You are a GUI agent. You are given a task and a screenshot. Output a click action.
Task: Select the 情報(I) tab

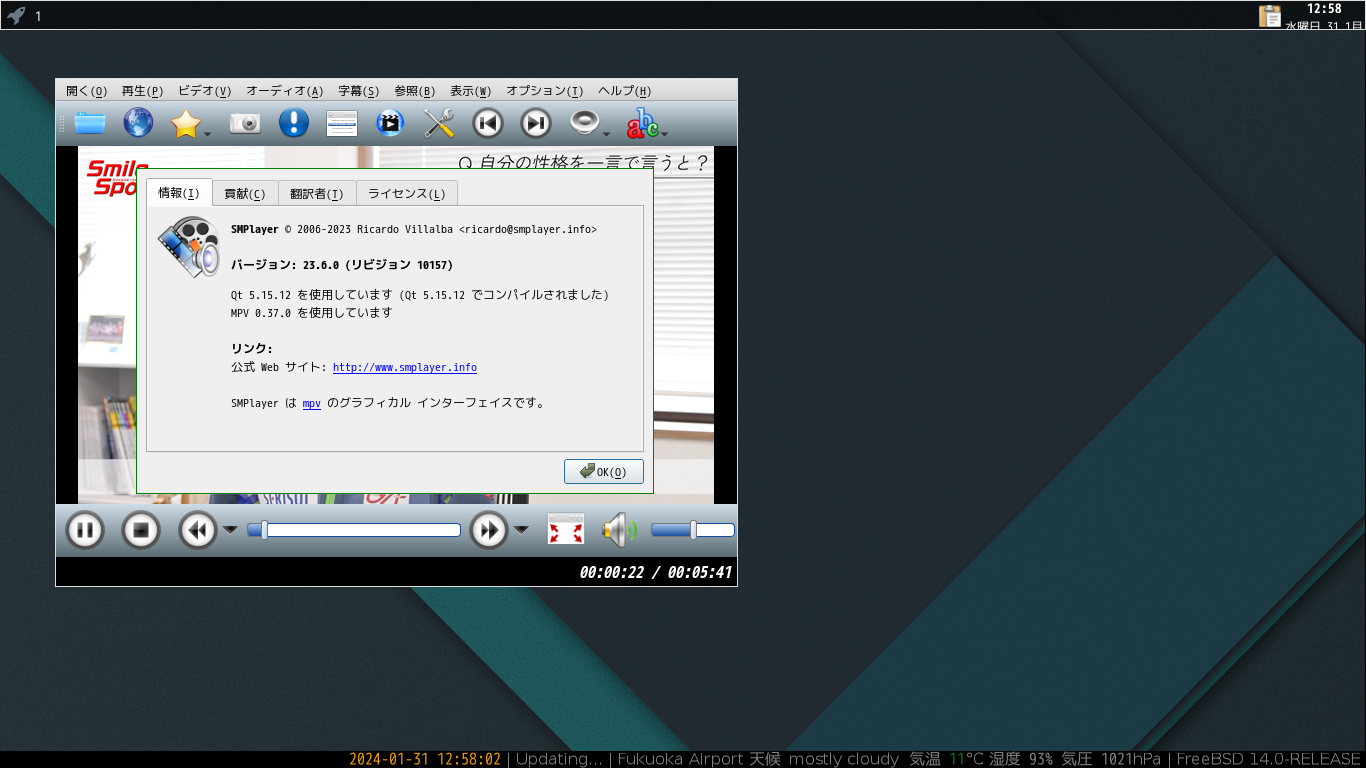(x=179, y=193)
